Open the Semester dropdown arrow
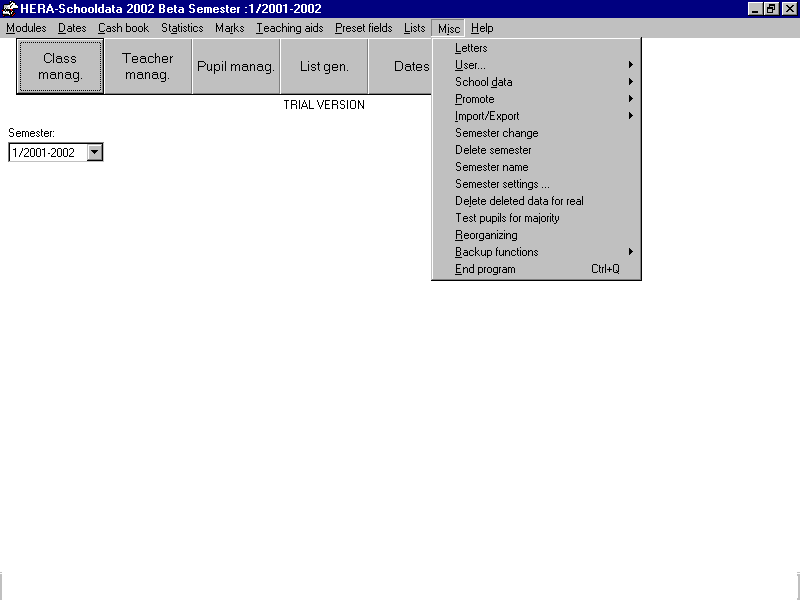800x600 pixels. (x=94, y=152)
